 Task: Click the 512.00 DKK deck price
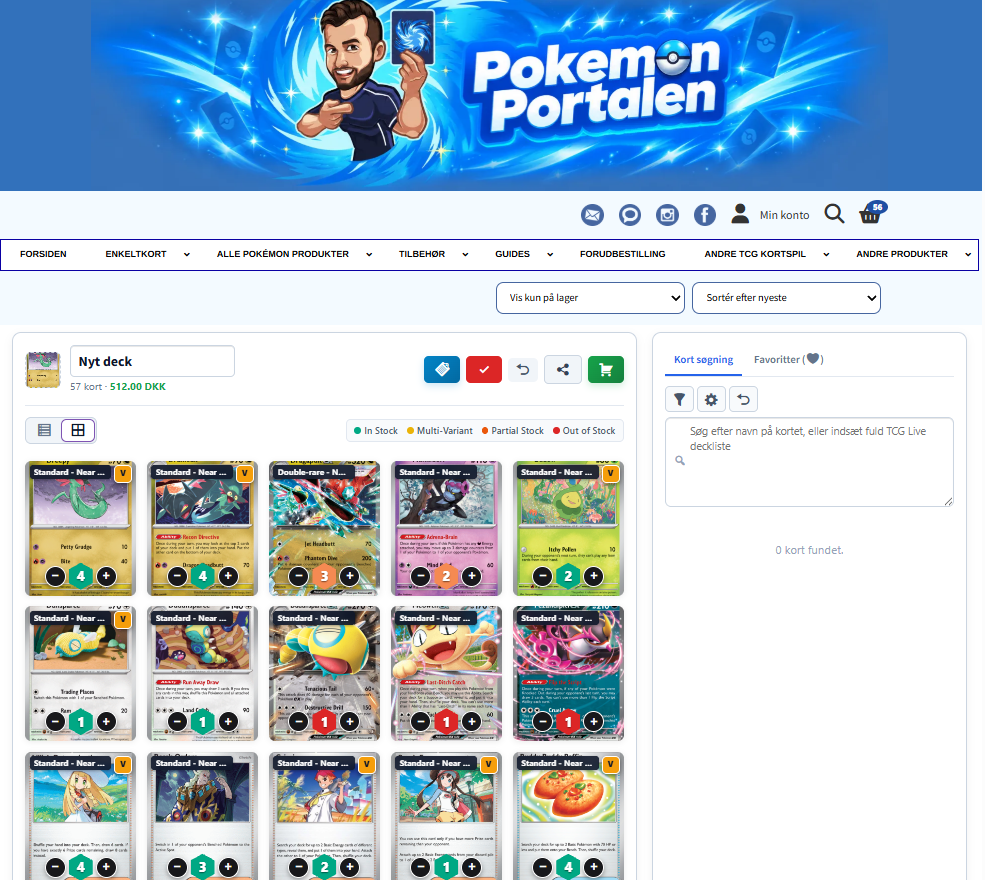pos(138,386)
